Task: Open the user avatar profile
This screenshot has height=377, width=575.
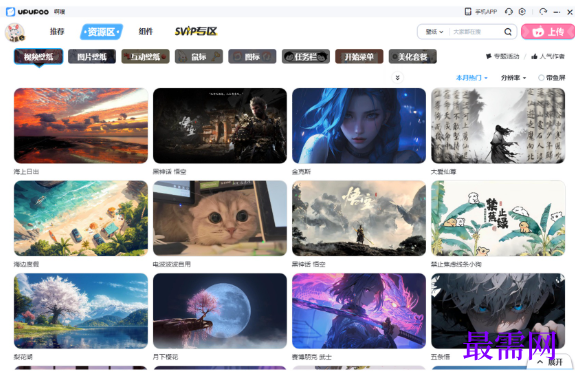Action: [x=15, y=32]
